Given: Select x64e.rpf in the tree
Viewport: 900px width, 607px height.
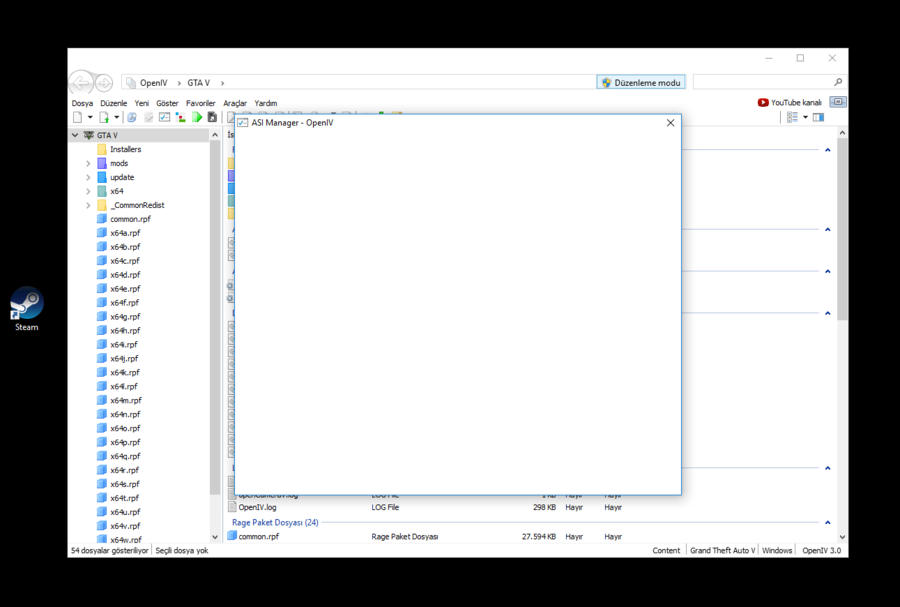Looking at the screenshot, I should (x=119, y=289).
